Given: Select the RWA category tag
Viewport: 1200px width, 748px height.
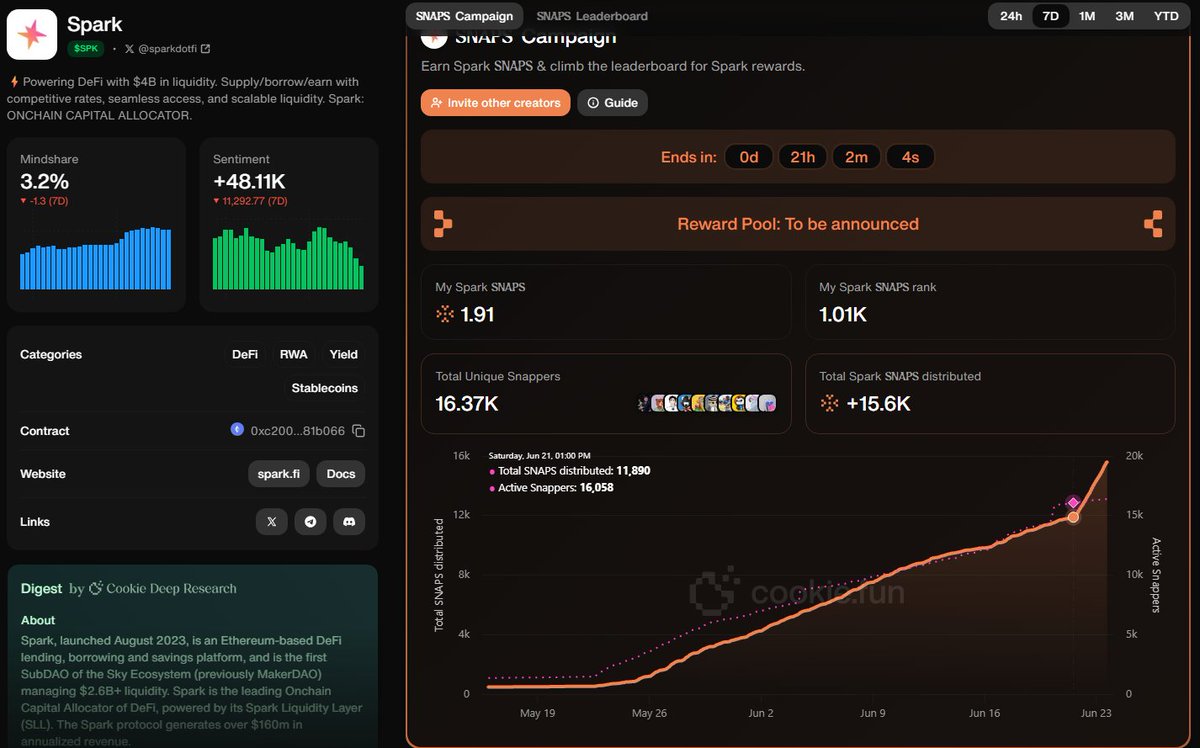Looking at the screenshot, I should (294, 354).
